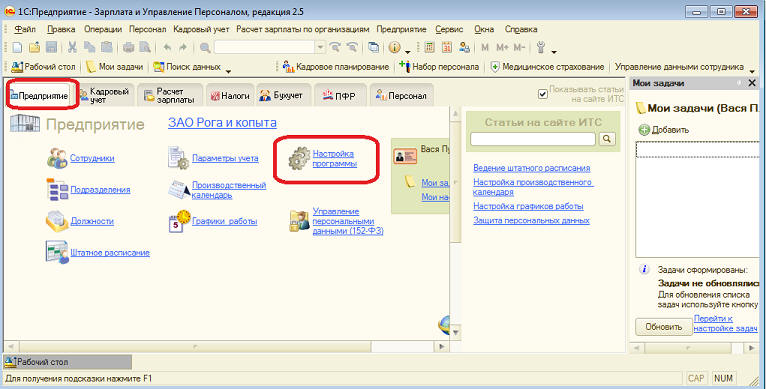Open the Производственный календарь link
This screenshot has width=766, height=389.
click(x=229, y=190)
